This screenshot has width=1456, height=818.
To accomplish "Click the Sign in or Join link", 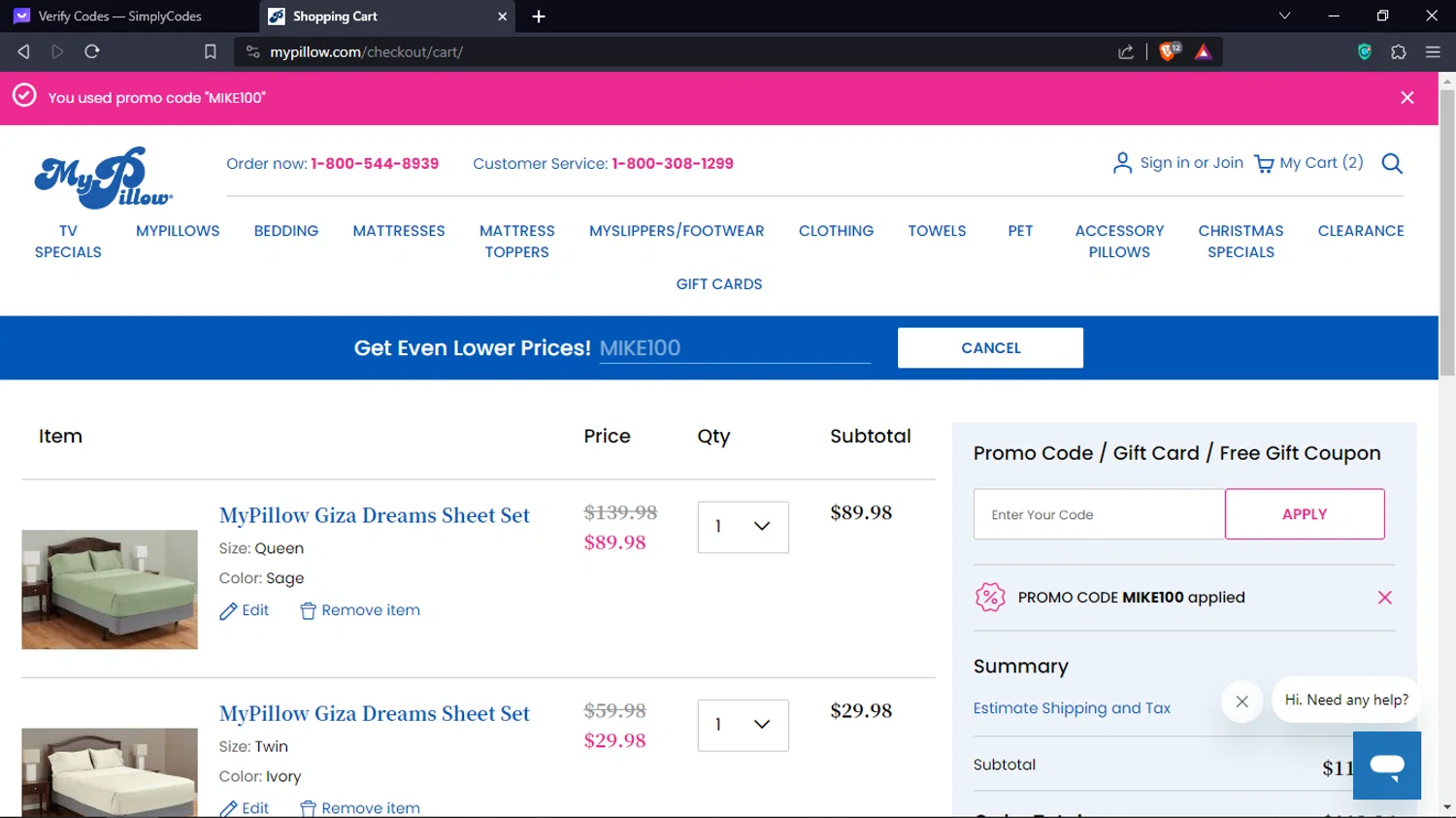I will tap(1178, 163).
